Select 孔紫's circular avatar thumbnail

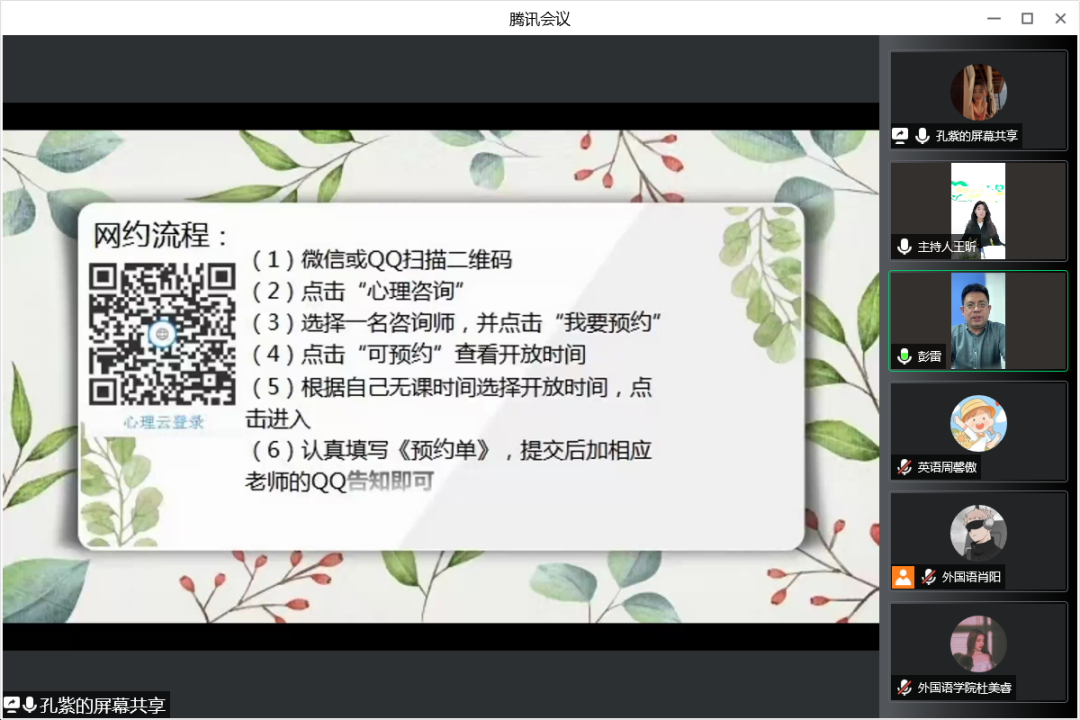coord(978,92)
